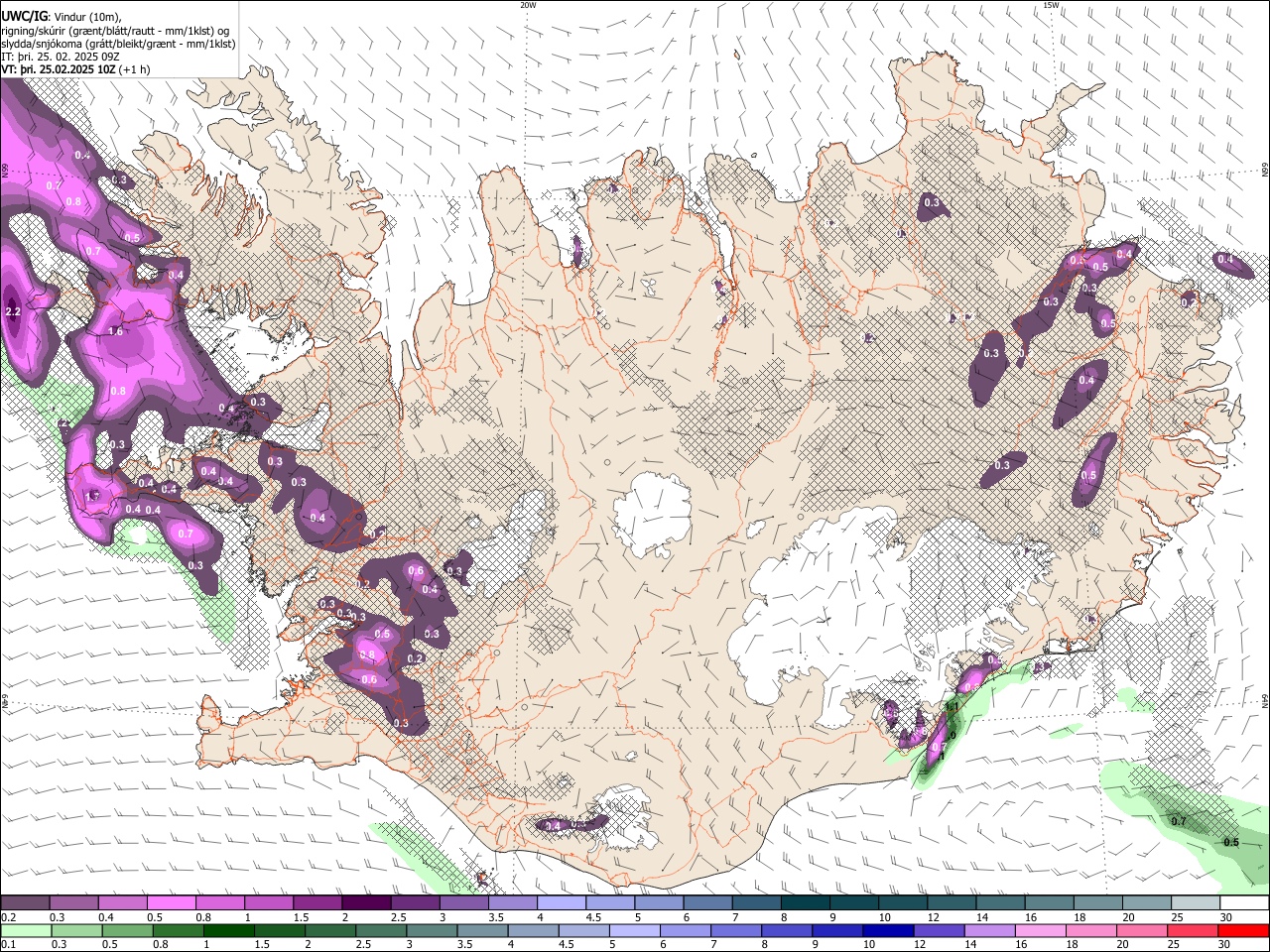Click the 'IT: þri. 25. 02. 2025 09Z' line

click(61, 57)
